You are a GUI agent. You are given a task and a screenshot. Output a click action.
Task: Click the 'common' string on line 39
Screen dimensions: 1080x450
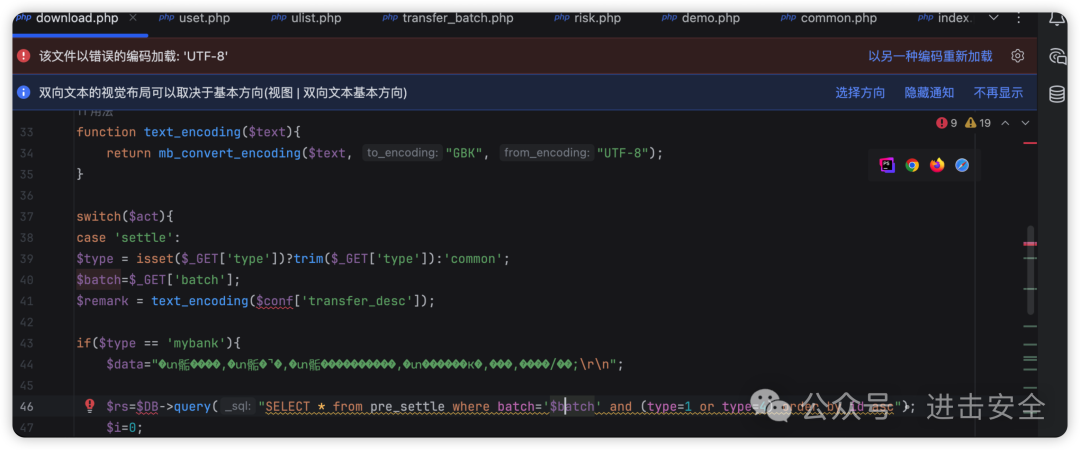[x=474, y=259]
